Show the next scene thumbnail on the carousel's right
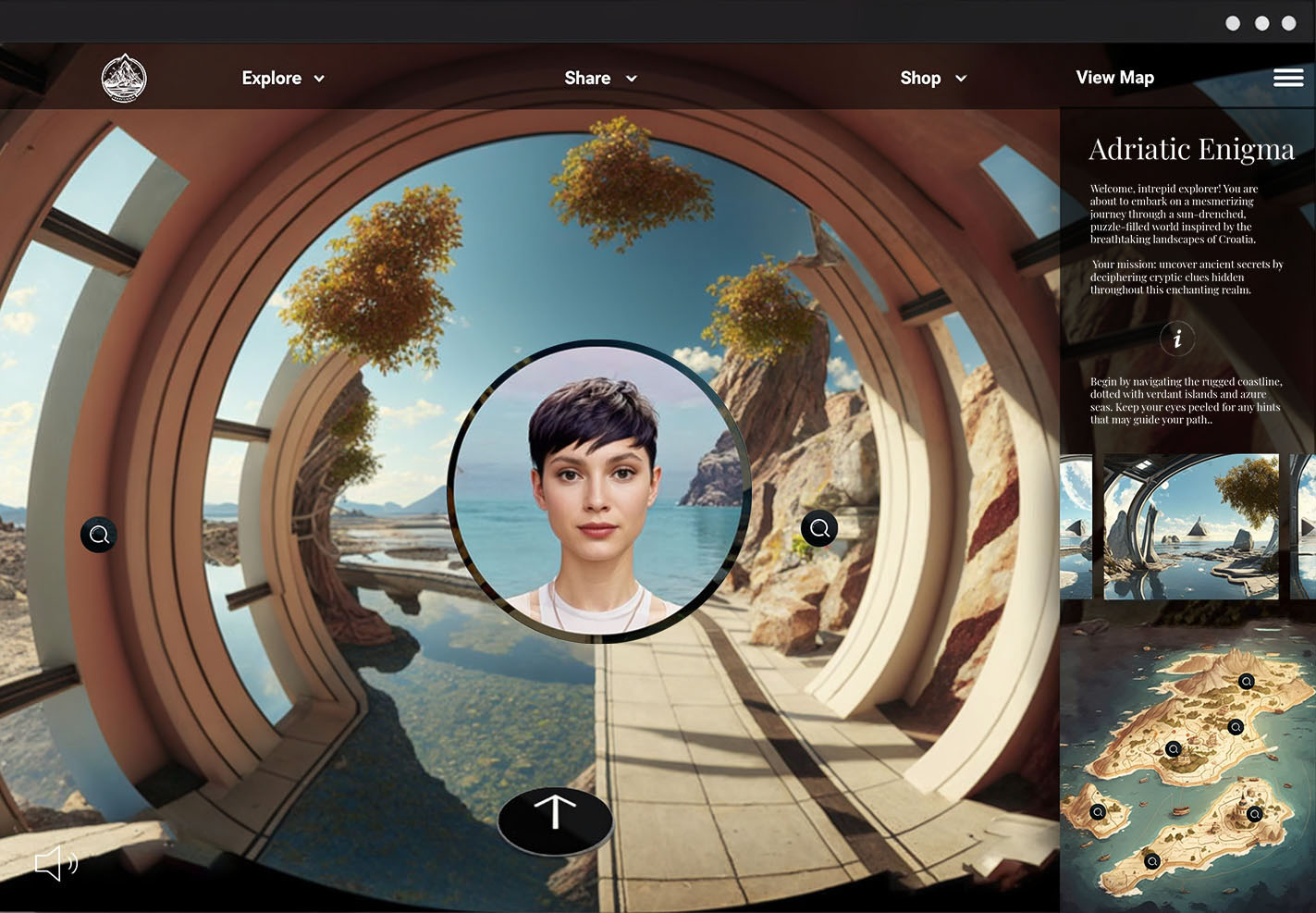The width and height of the screenshot is (1316, 913). (1303, 526)
